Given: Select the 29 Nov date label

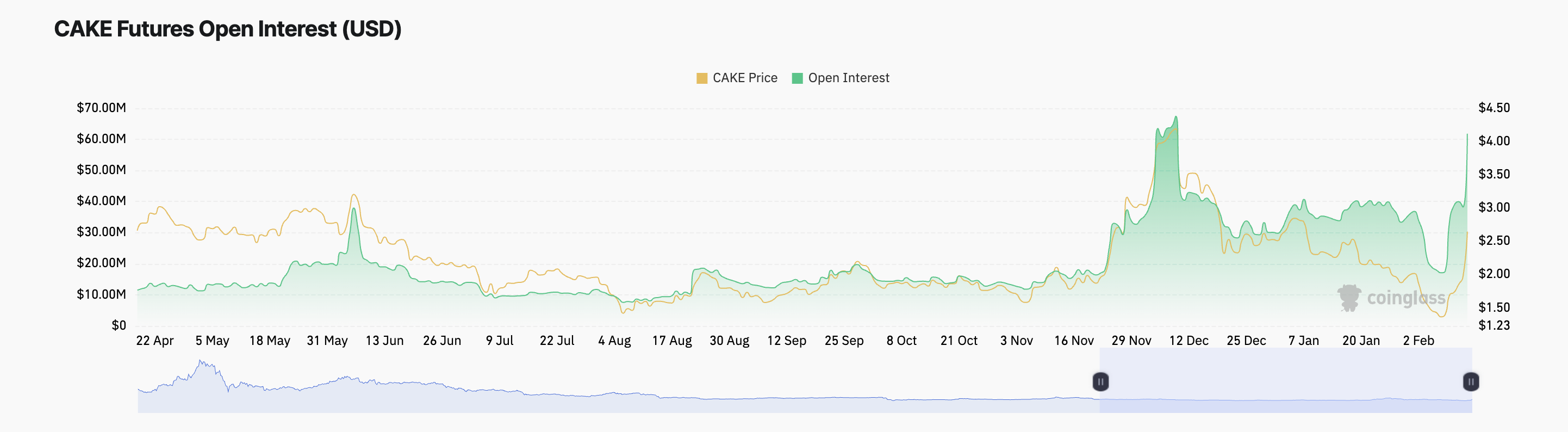Looking at the screenshot, I should [x=1131, y=341].
